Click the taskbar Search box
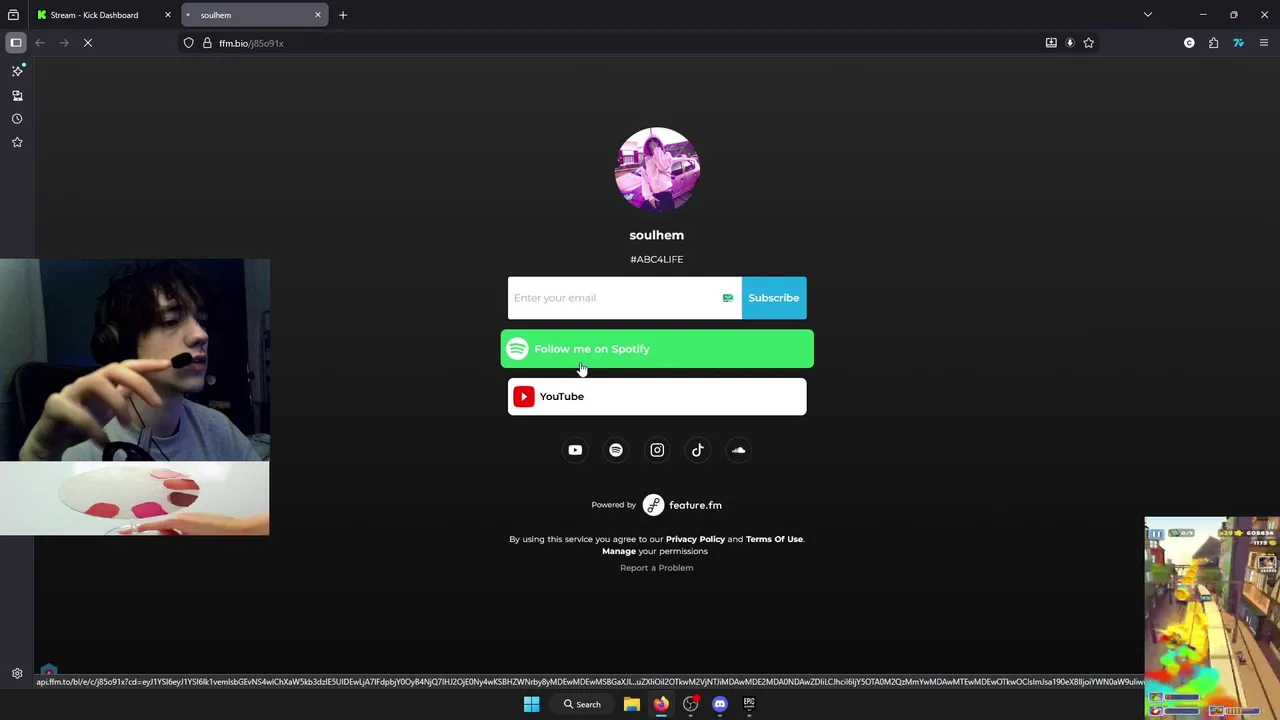Image resolution: width=1280 pixels, height=720 pixels. tap(581, 704)
